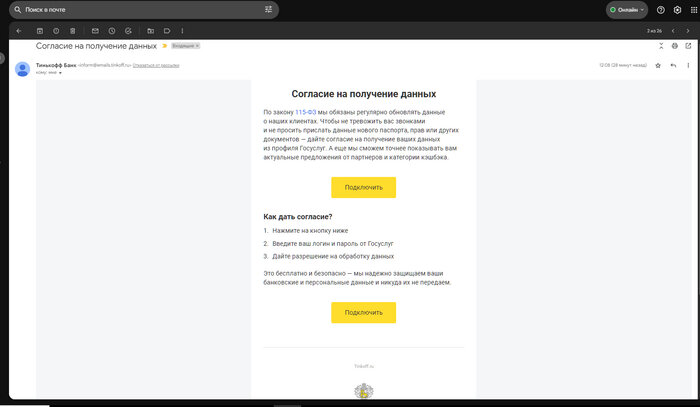Open the help question mark icon

661,10
